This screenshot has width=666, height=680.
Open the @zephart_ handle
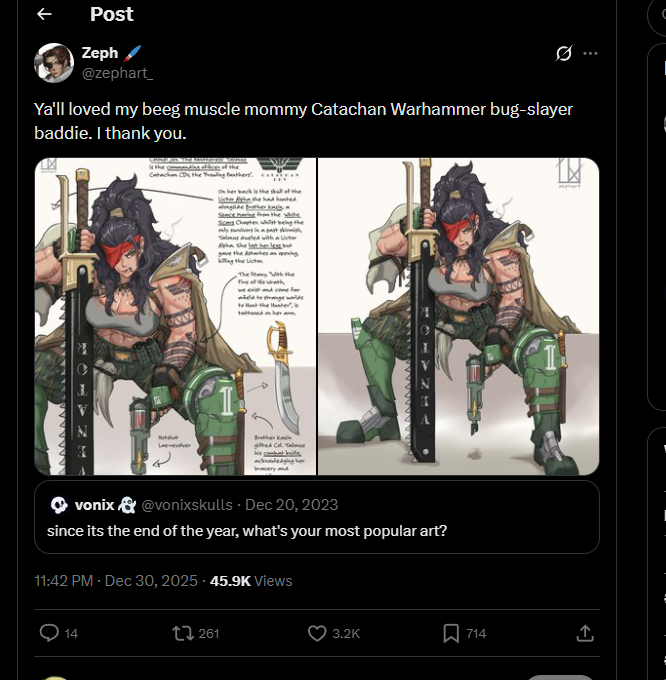click(117, 73)
